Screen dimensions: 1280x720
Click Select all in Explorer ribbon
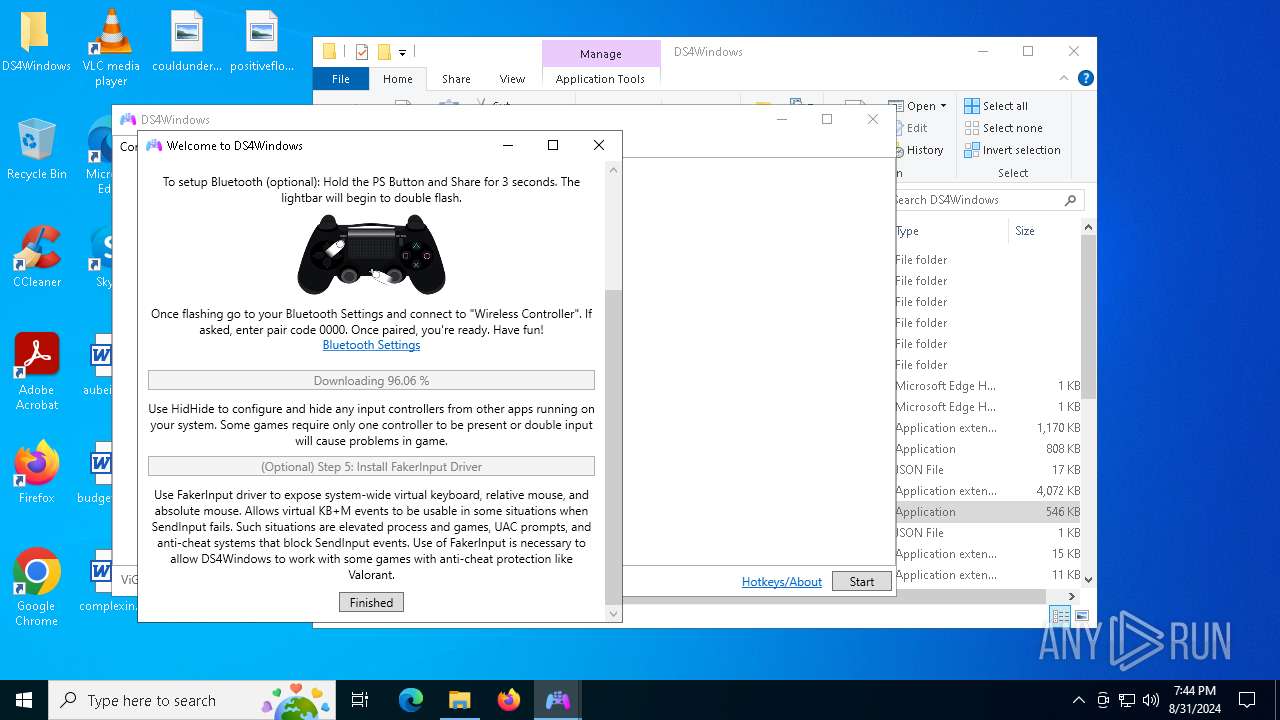(995, 106)
